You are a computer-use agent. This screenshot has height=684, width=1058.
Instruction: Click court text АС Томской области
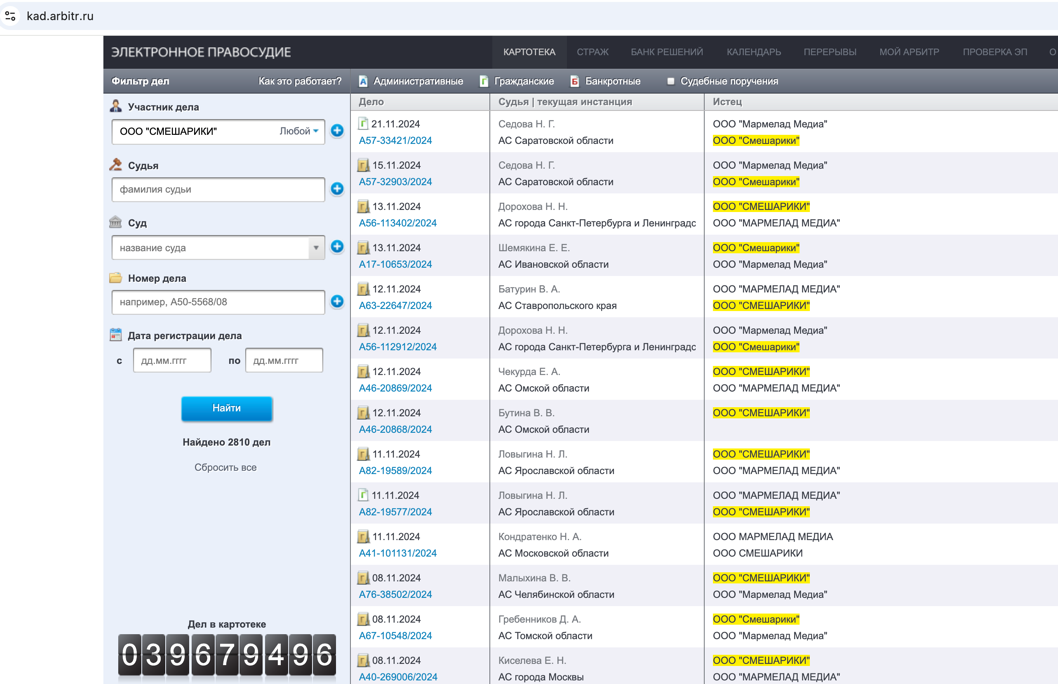pyautogui.click(x=545, y=635)
